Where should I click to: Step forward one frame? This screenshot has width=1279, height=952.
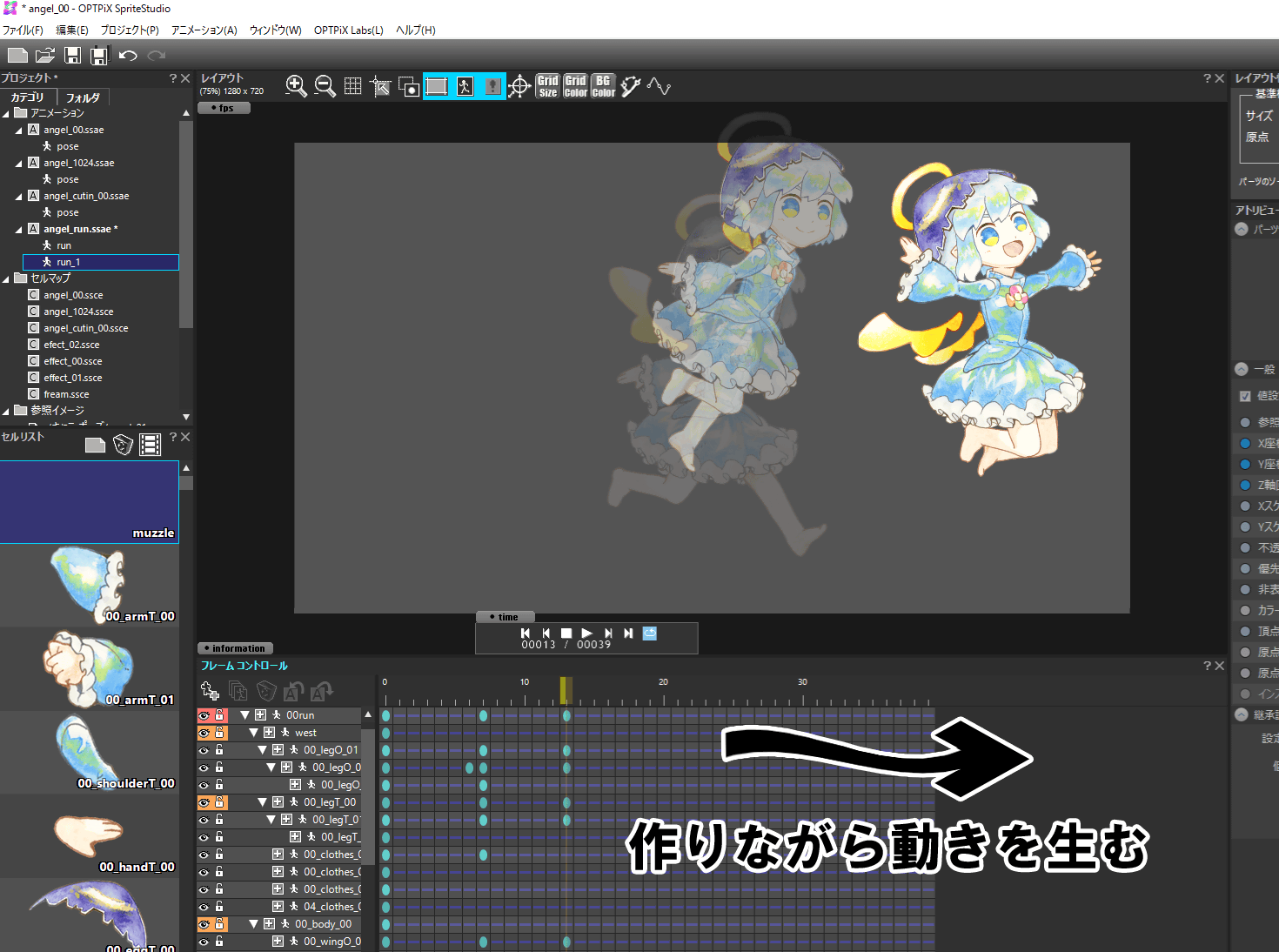(607, 634)
